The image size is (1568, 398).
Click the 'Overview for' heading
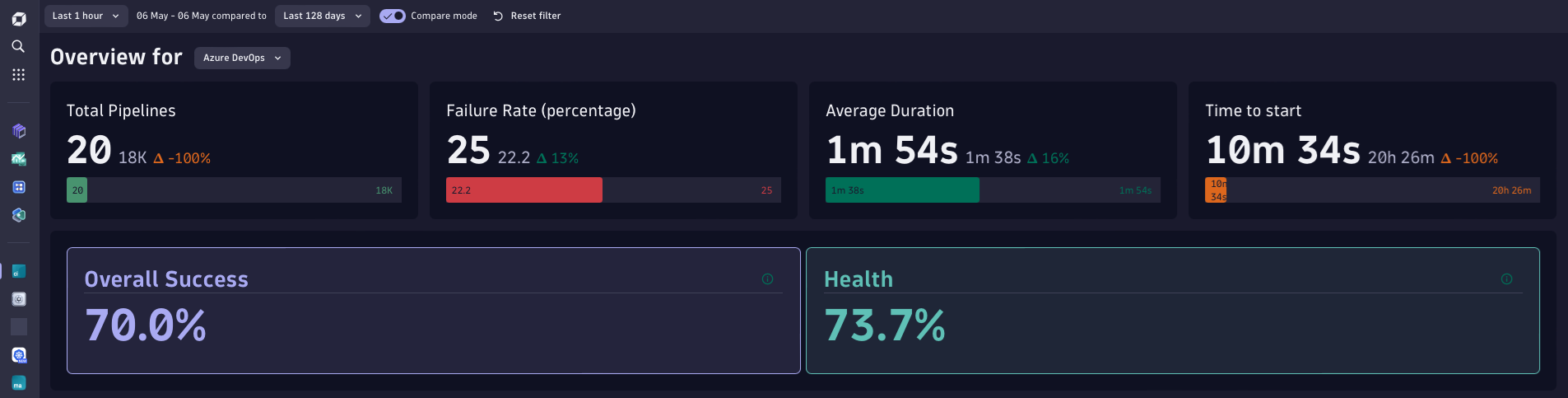click(x=116, y=57)
